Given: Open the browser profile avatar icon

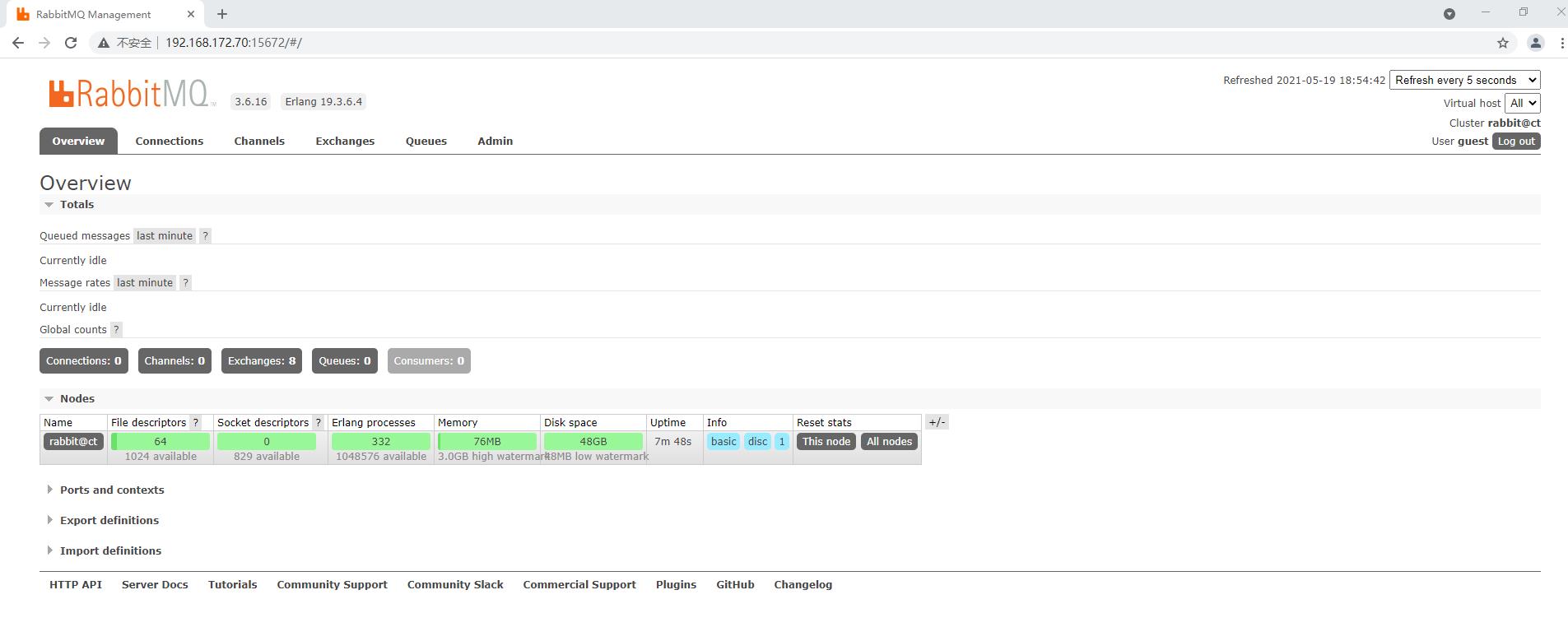Looking at the screenshot, I should 1535,43.
